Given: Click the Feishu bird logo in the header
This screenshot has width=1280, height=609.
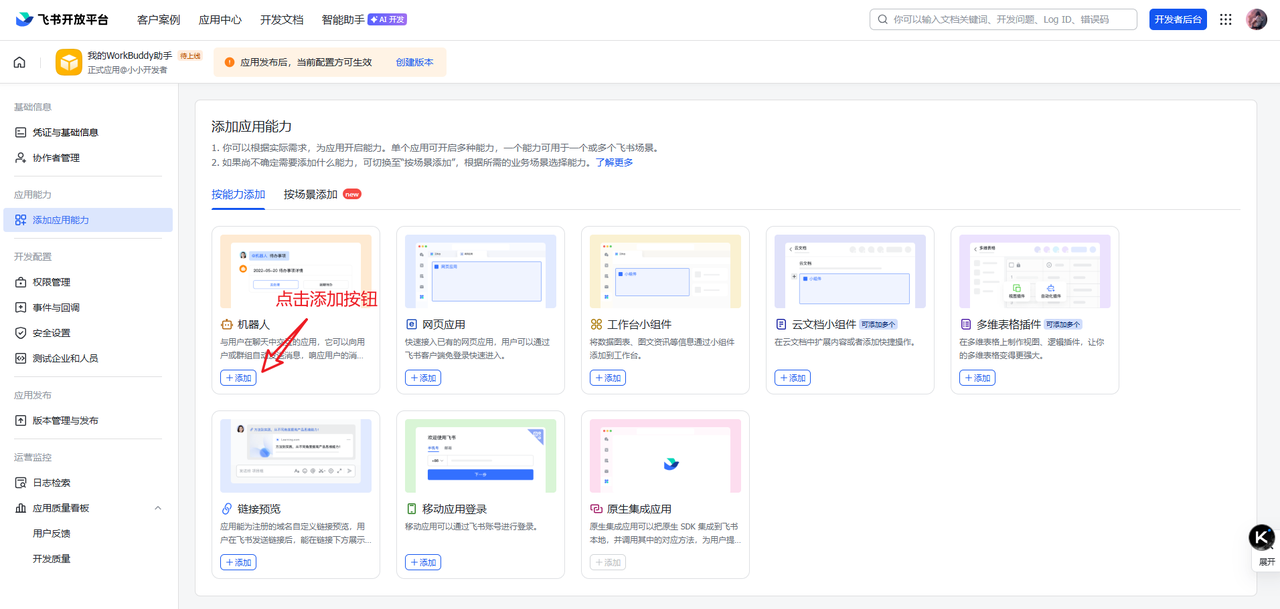Looking at the screenshot, I should [24, 19].
